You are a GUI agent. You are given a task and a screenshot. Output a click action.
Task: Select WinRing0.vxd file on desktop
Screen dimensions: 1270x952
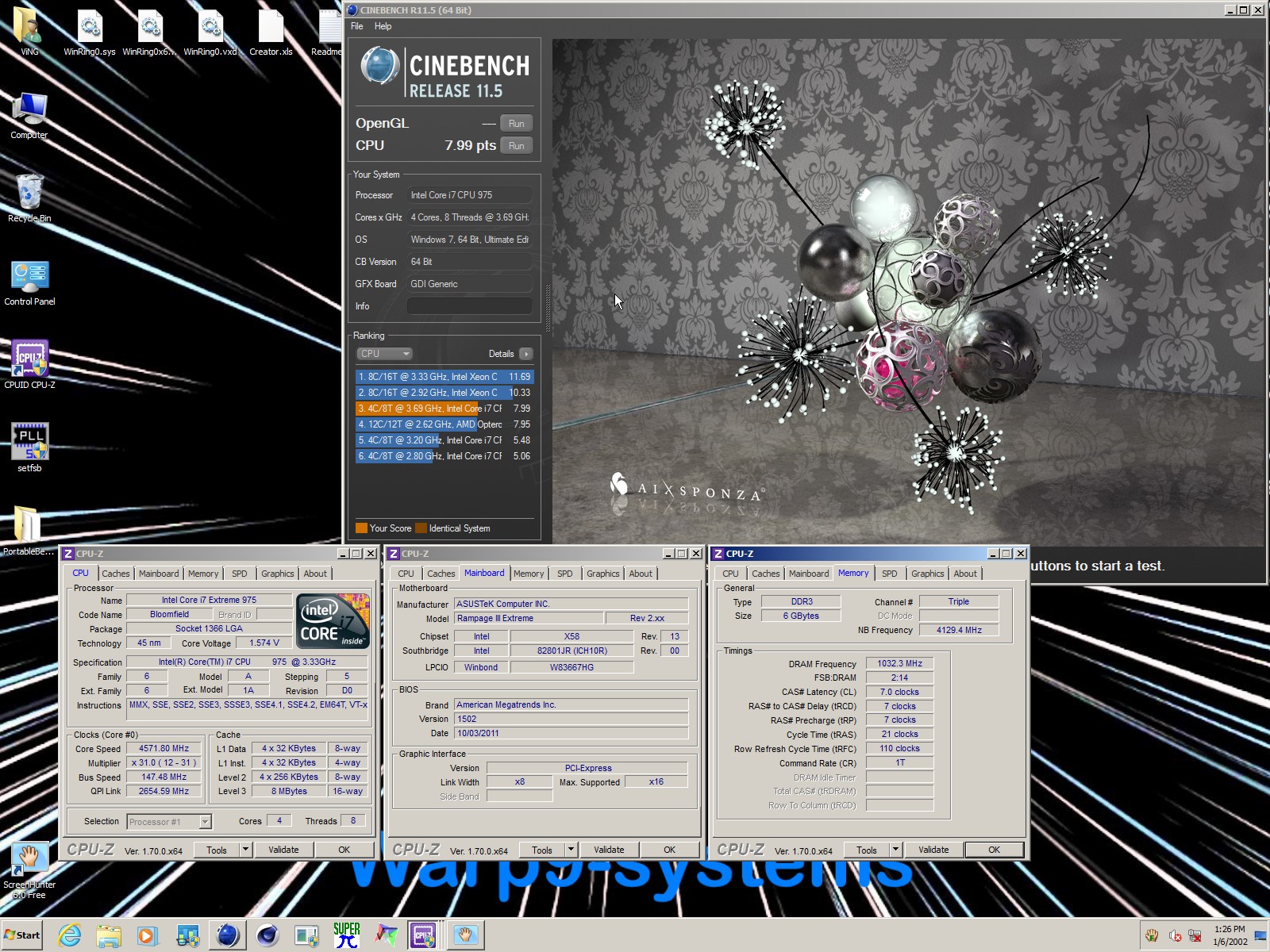click(210, 33)
